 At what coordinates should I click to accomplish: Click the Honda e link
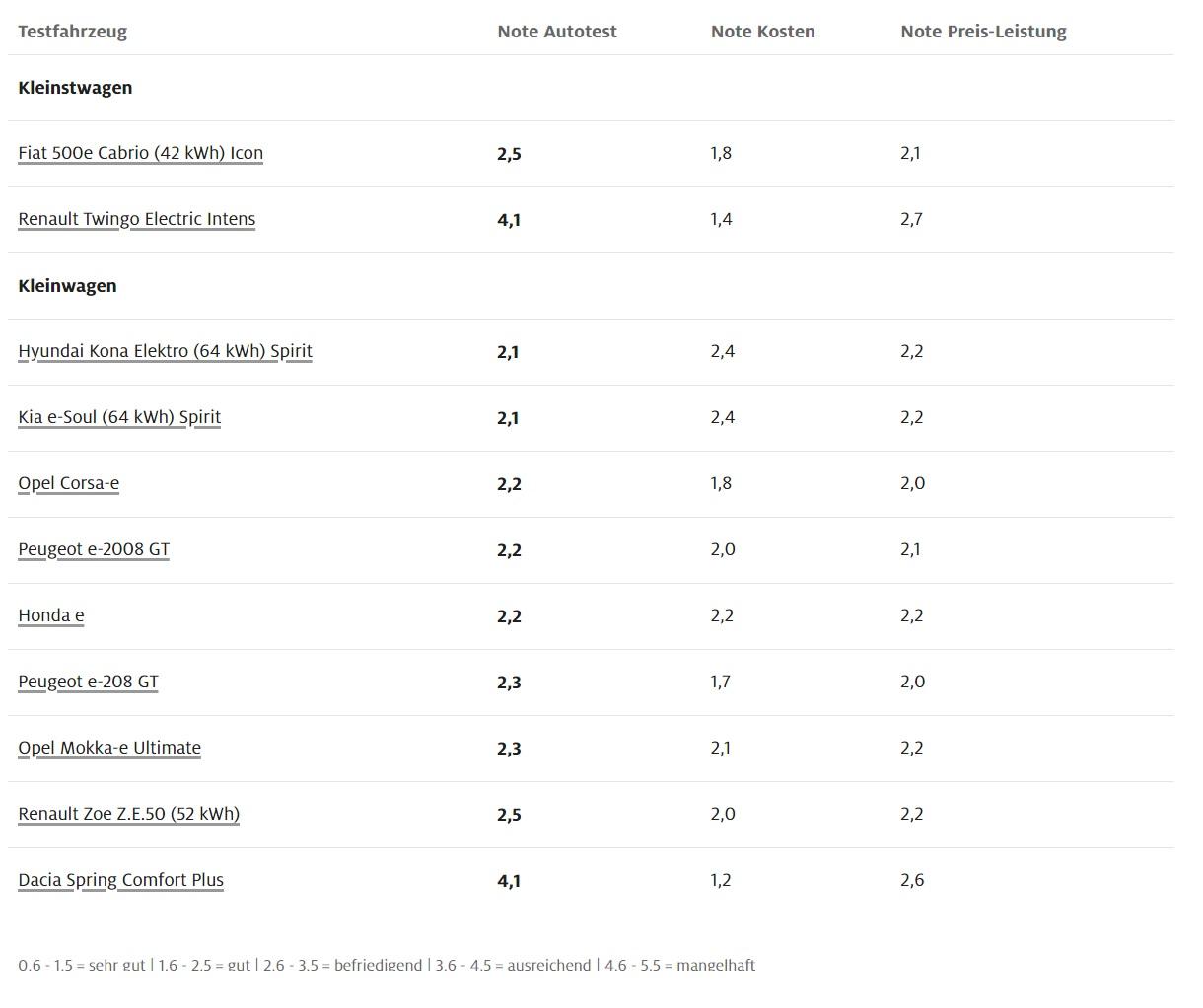coord(51,615)
